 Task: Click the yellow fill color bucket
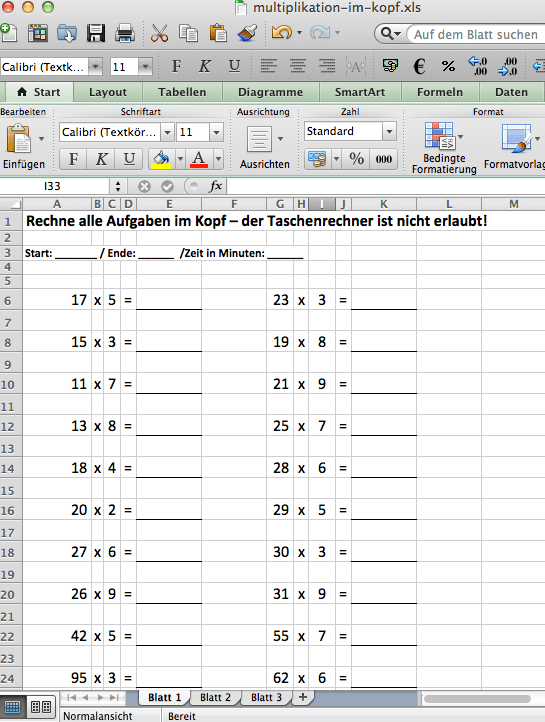(161, 159)
